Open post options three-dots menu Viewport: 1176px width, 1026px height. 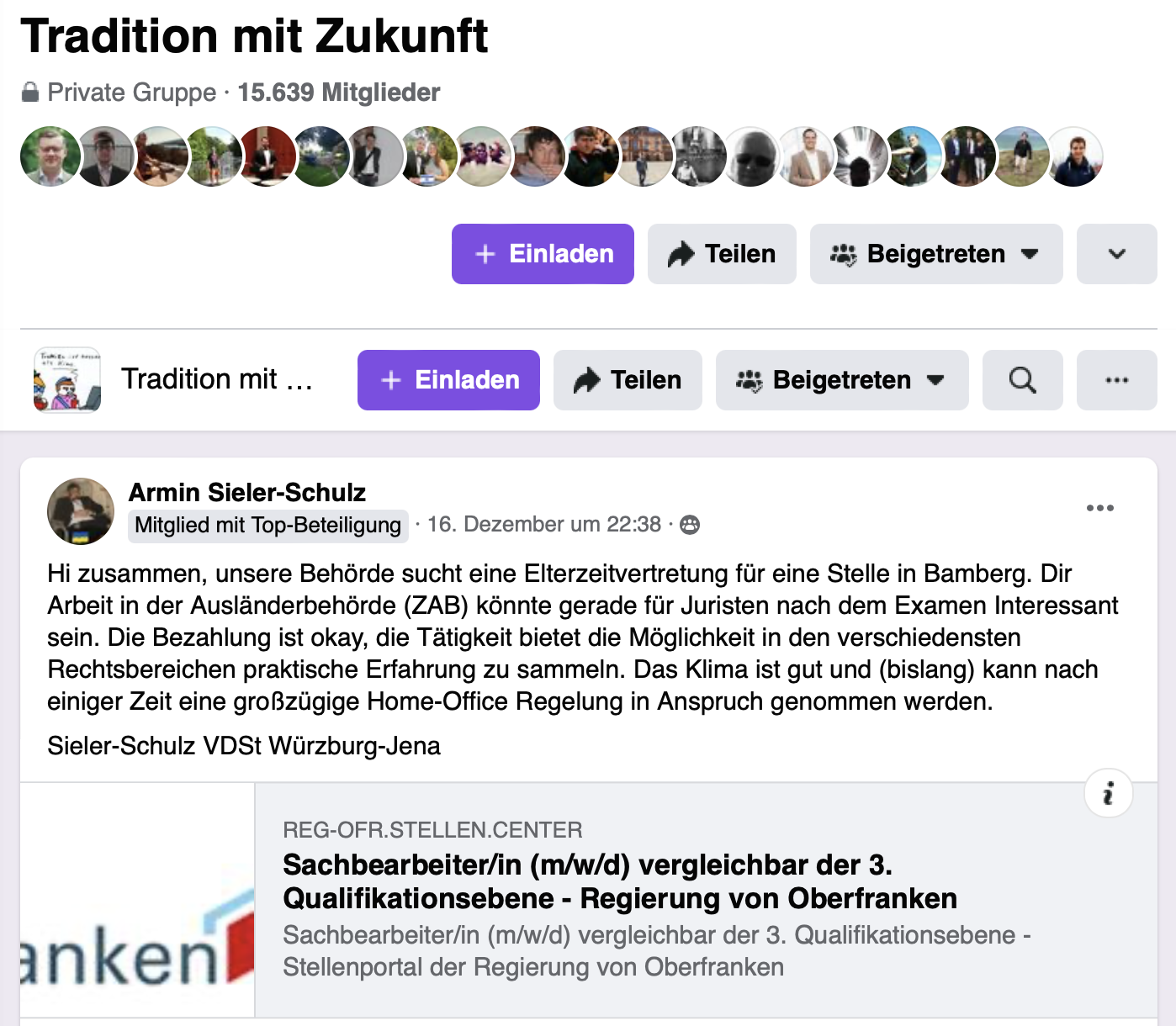coord(1099,508)
